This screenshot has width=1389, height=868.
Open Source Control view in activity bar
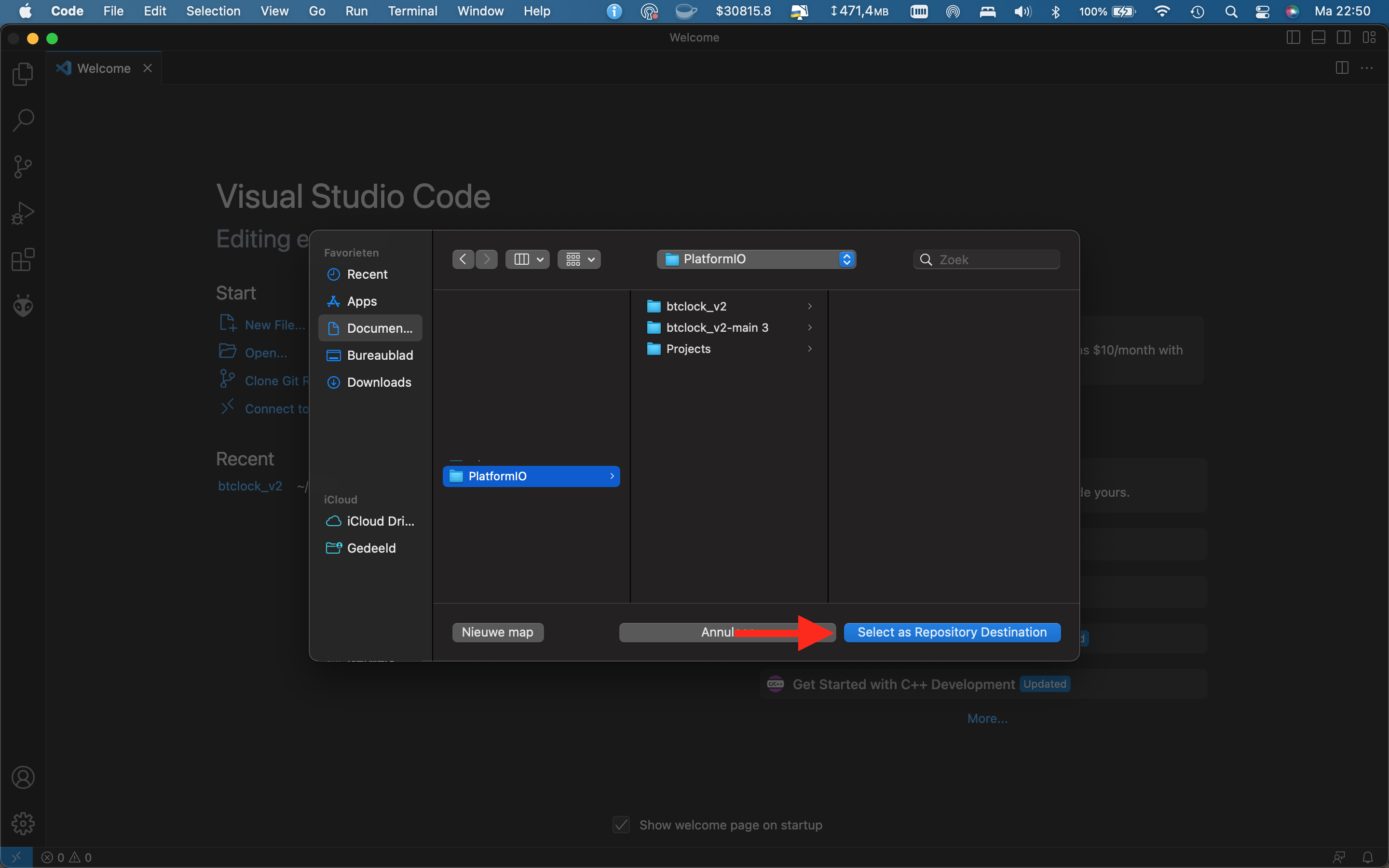tap(23, 166)
